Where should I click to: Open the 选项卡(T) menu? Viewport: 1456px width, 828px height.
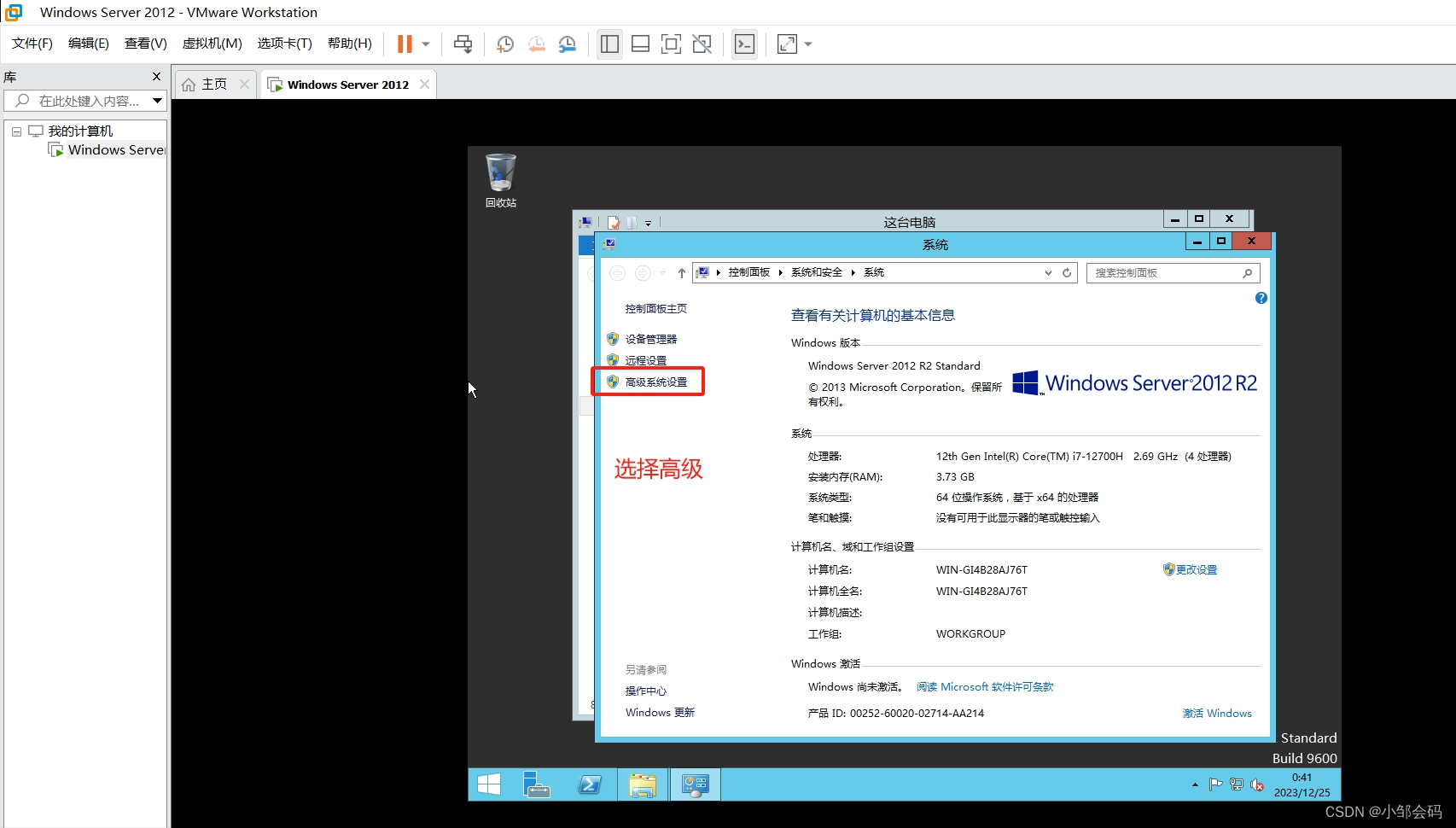pos(285,44)
